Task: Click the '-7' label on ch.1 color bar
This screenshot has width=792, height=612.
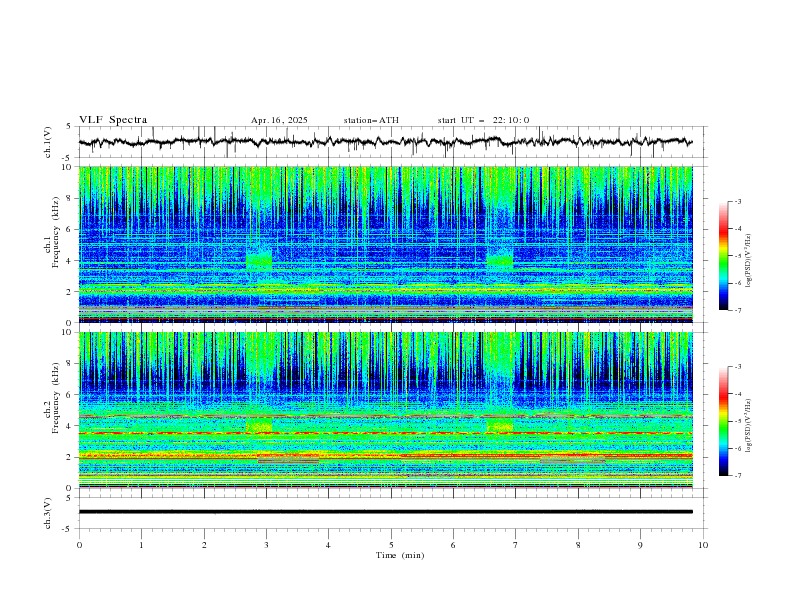Action: point(738,310)
